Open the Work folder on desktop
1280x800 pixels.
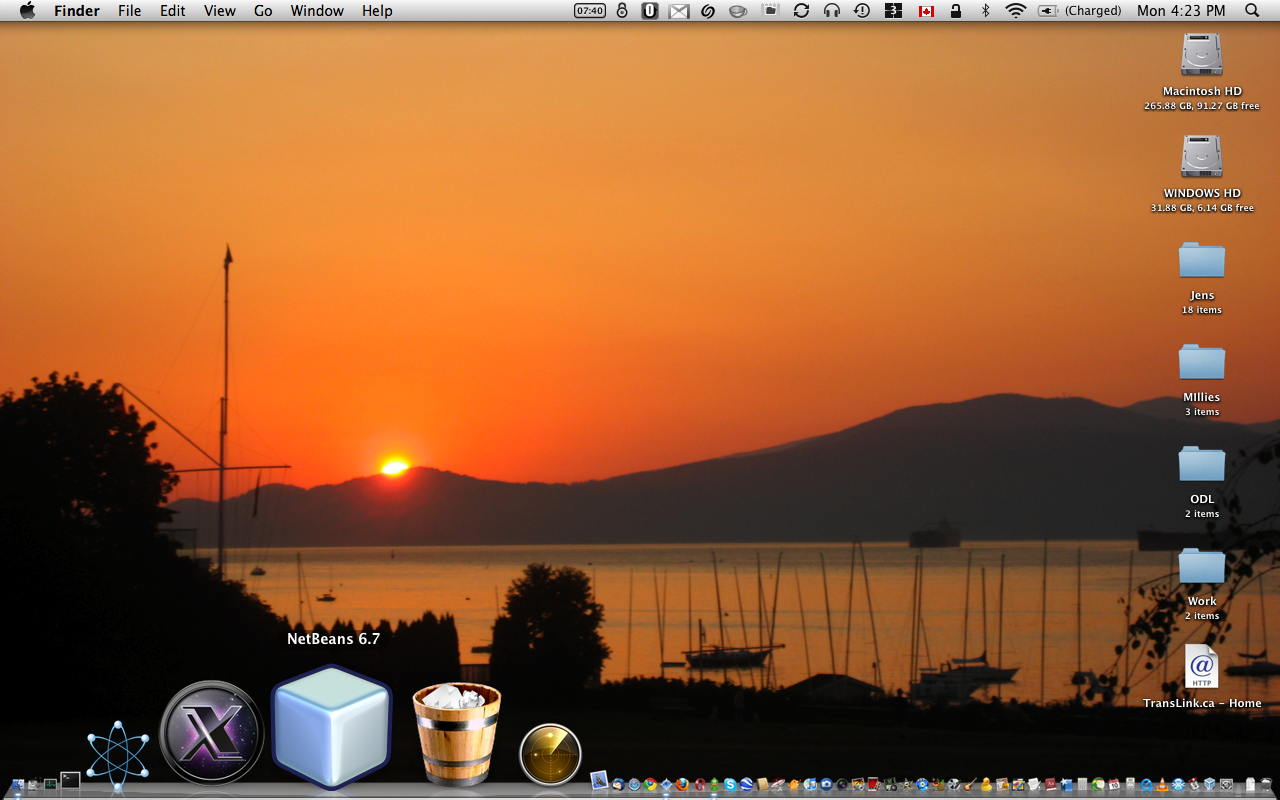1201,567
